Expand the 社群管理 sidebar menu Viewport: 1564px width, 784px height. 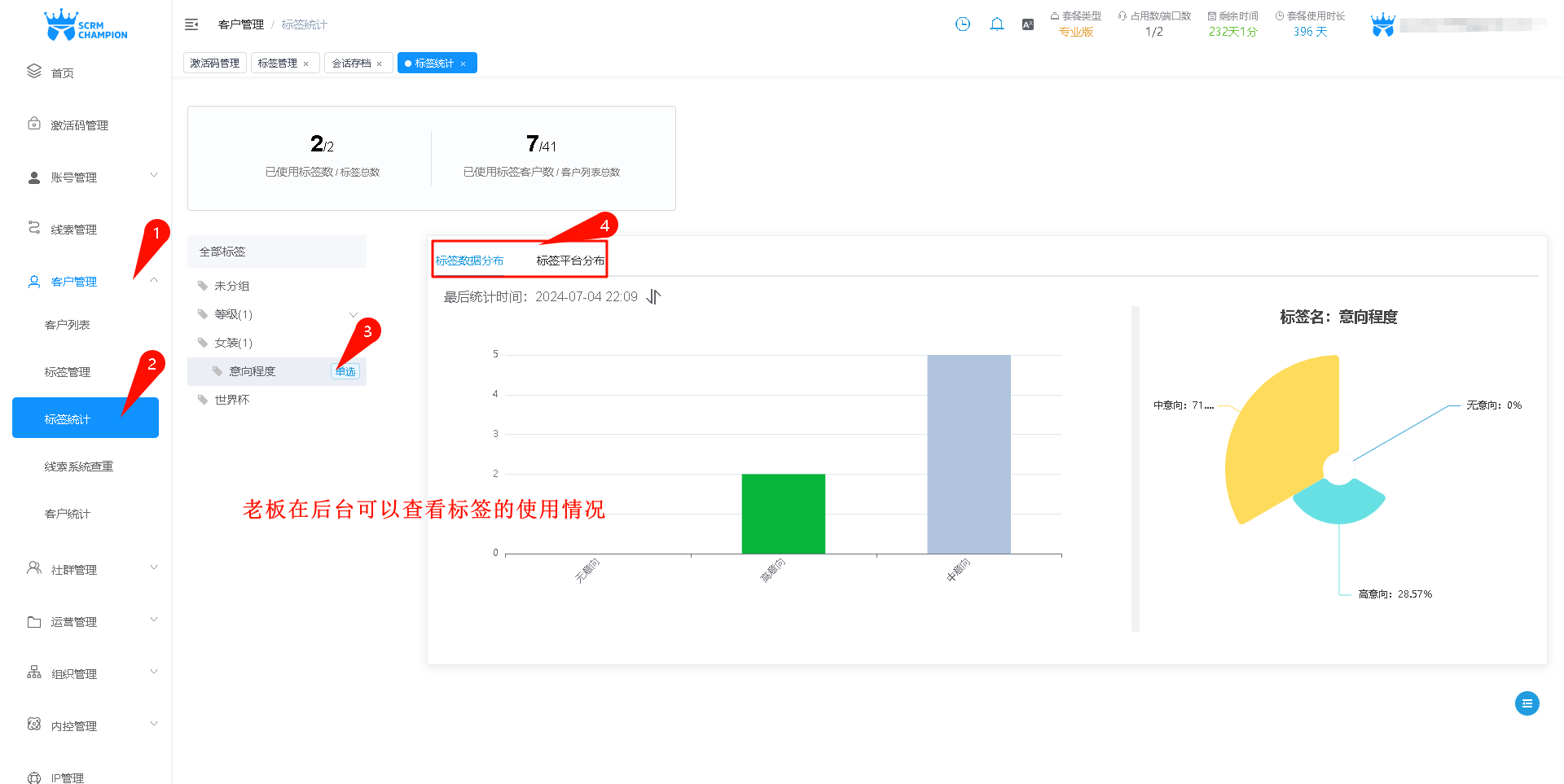(x=90, y=570)
